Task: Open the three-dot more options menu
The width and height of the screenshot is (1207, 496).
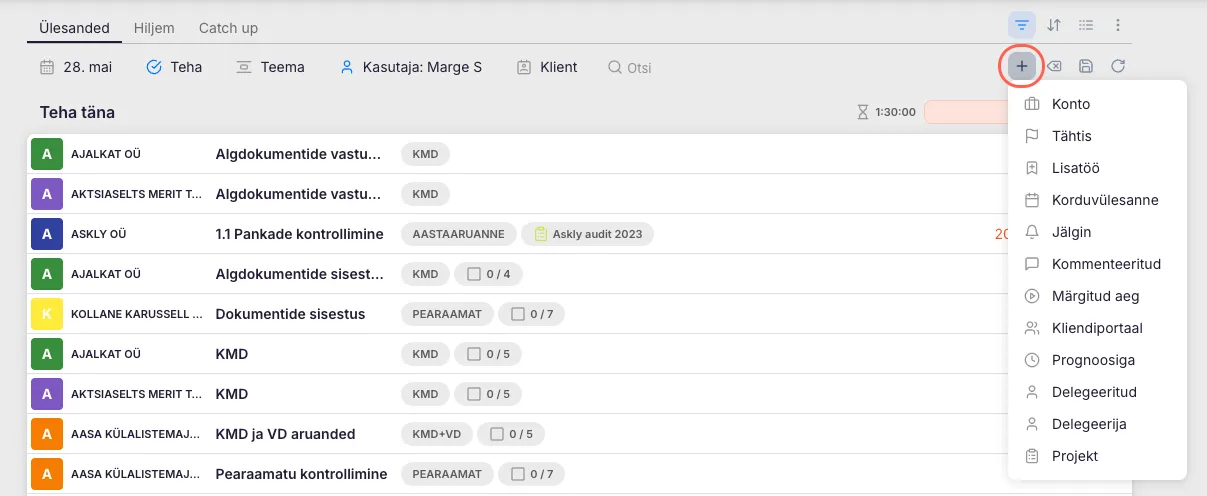Action: click(1118, 25)
